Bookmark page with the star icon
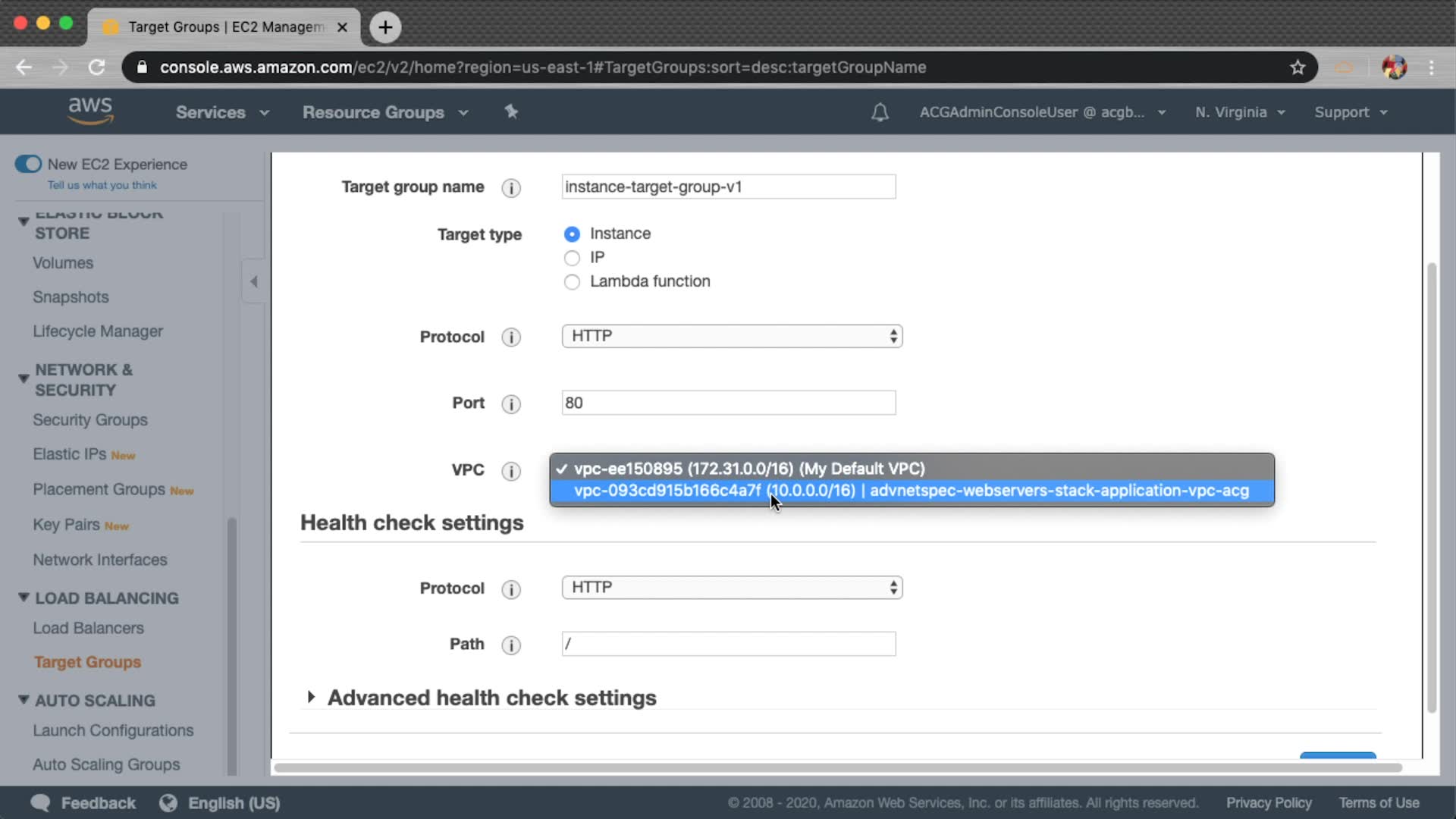This screenshot has height=819, width=1456. (1298, 67)
